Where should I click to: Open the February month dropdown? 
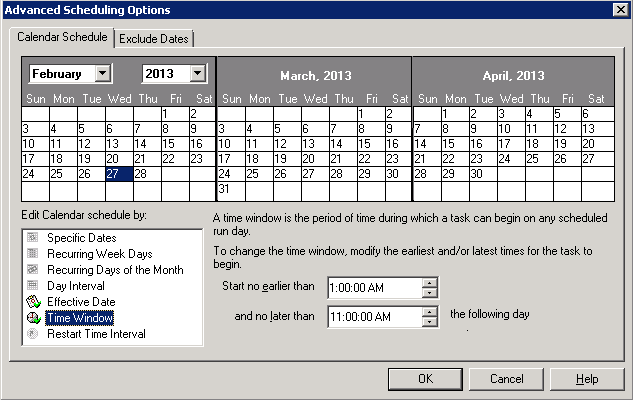pos(102,73)
